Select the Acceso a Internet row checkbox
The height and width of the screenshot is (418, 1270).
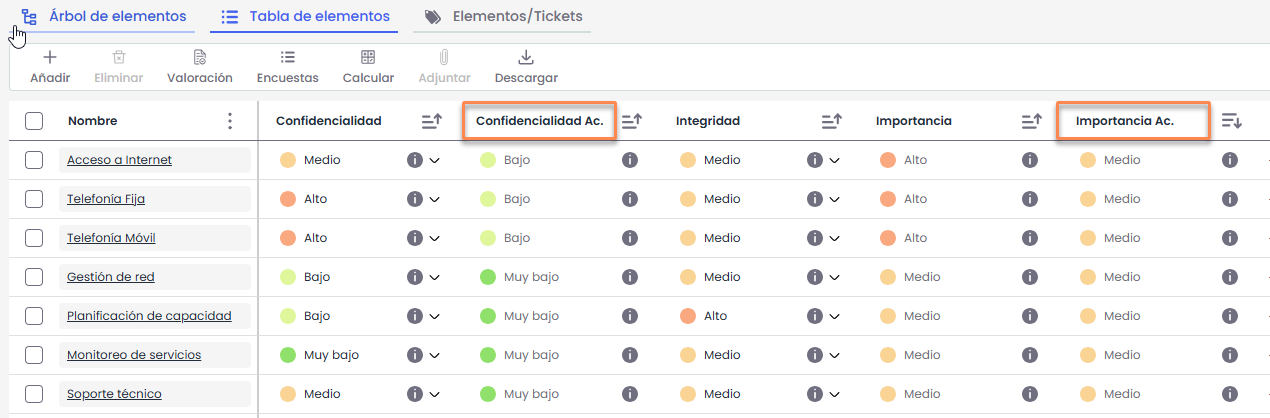click(34, 160)
